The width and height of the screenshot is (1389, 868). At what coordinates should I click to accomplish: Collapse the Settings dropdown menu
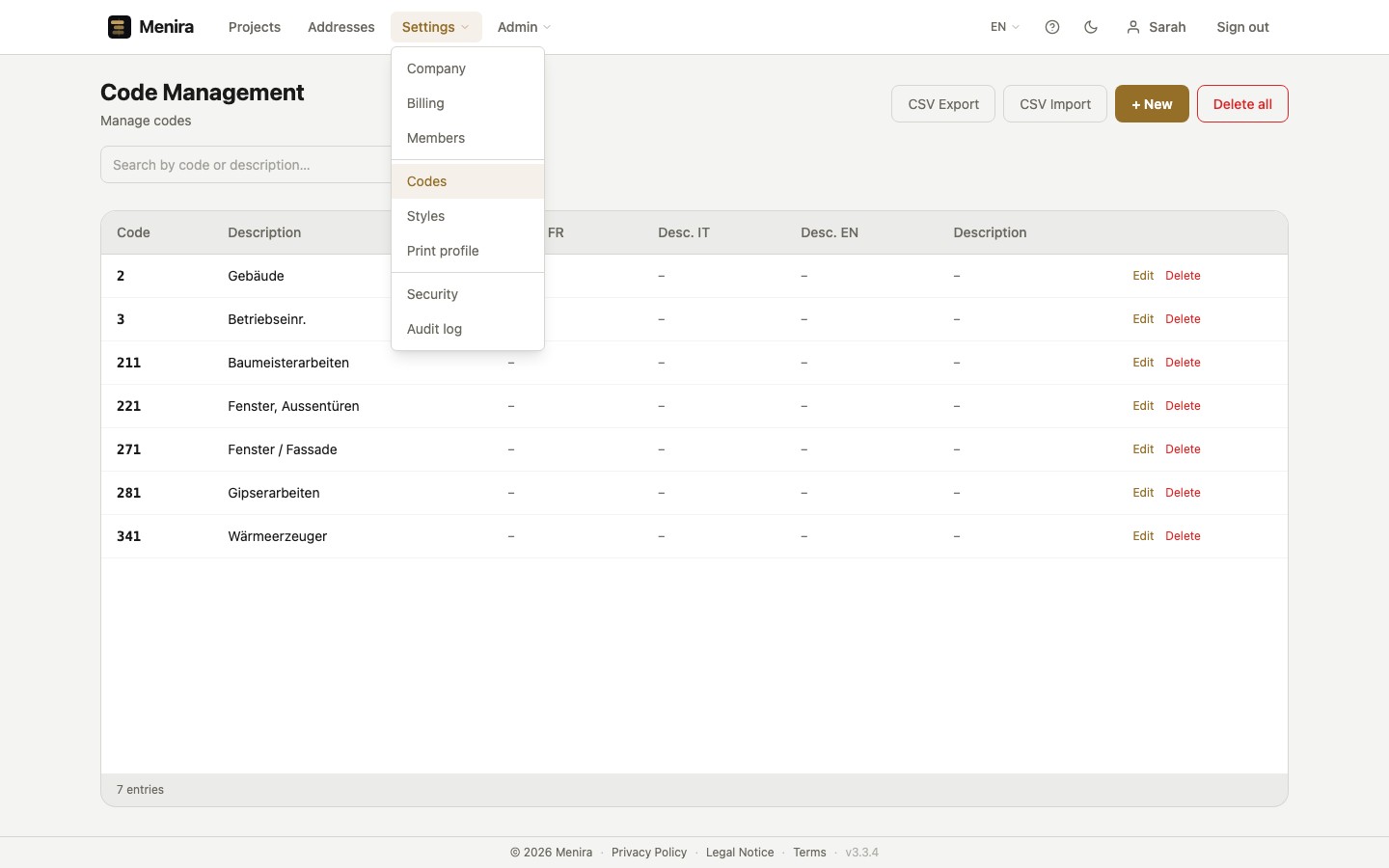pos(436,27)
